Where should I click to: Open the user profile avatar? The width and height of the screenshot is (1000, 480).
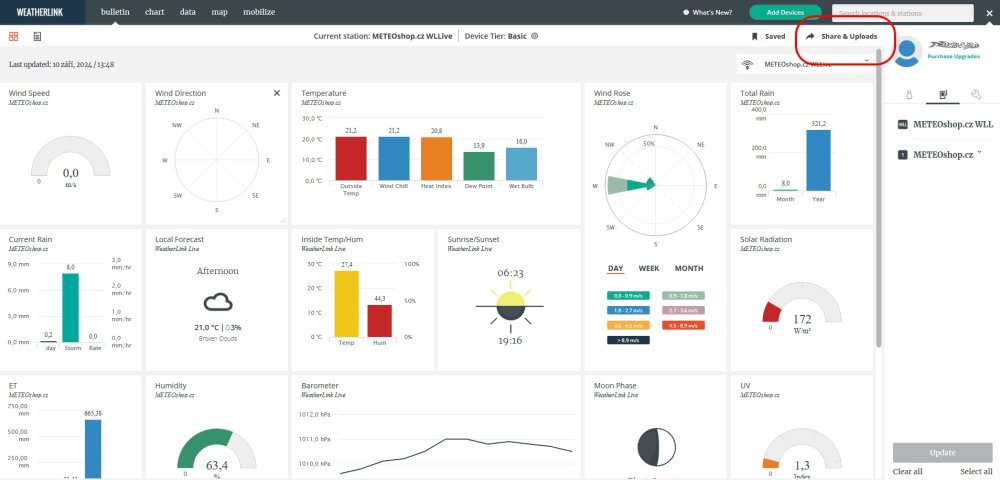click(907, 52)
